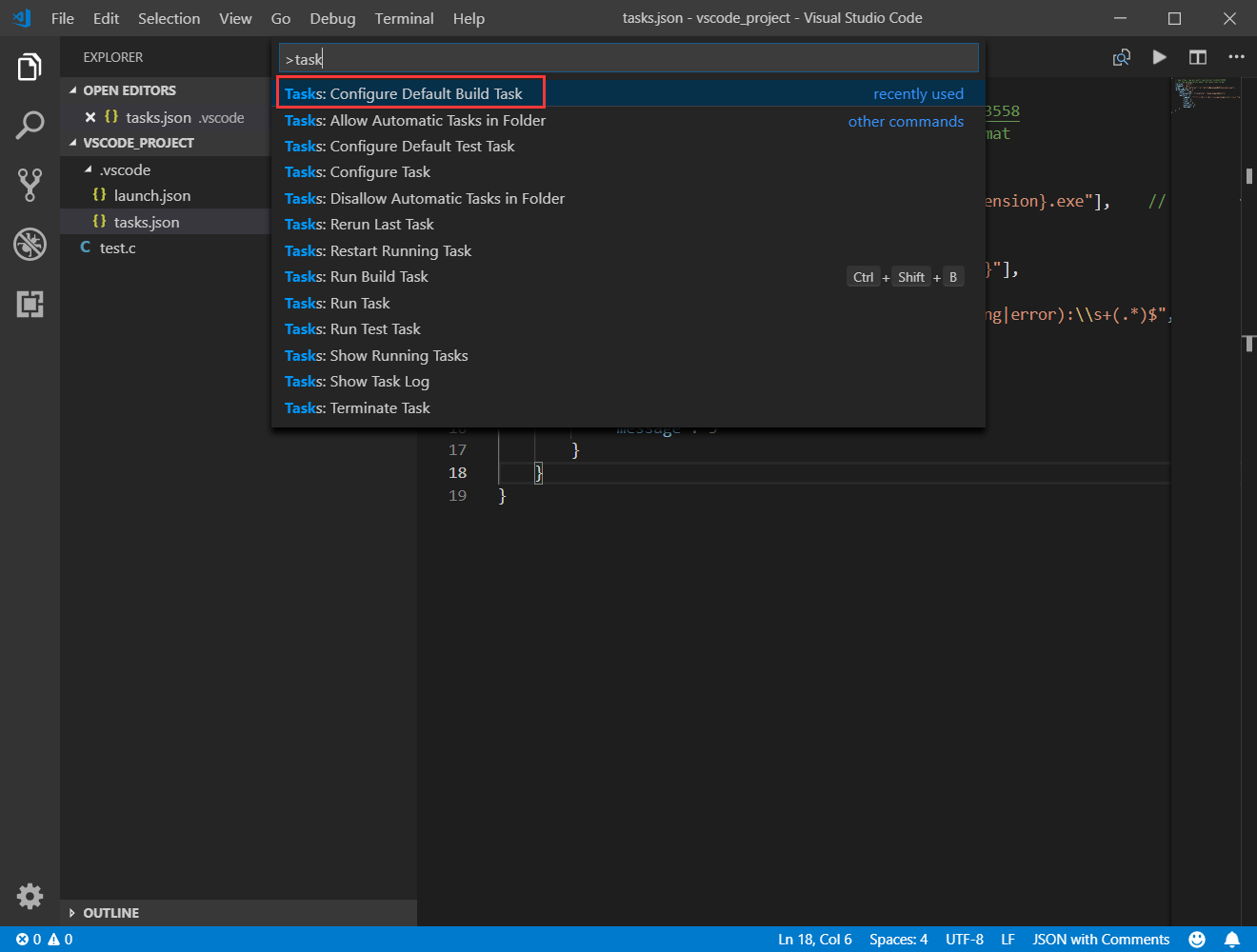
Task: Open the Go menu
Action: (281, 18)
